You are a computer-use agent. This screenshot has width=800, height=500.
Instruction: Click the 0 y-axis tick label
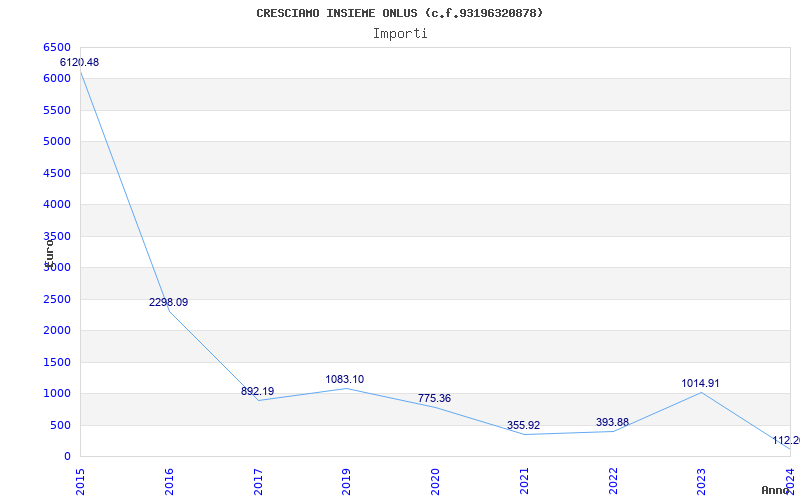pyautogui.click(x=67, y=457)
